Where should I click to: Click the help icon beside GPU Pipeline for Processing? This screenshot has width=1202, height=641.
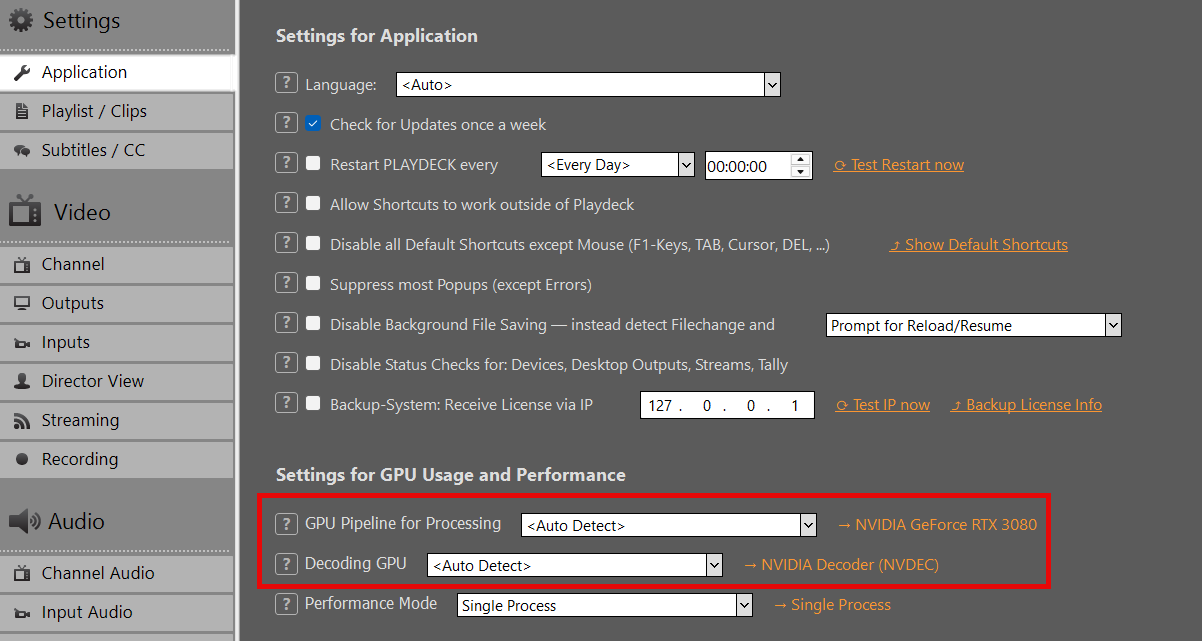coord(287,523)
